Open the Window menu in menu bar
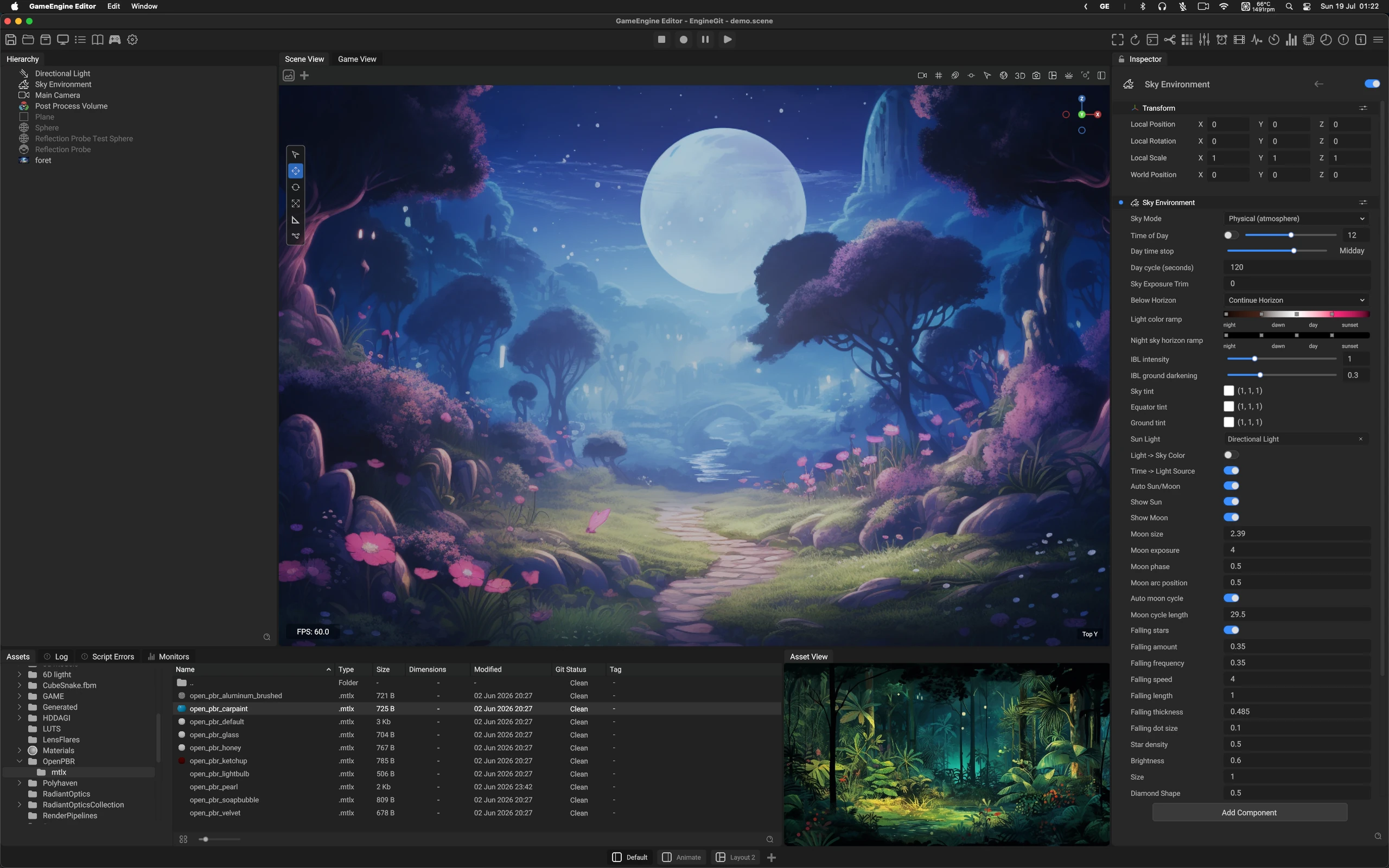 coord(144,7)
